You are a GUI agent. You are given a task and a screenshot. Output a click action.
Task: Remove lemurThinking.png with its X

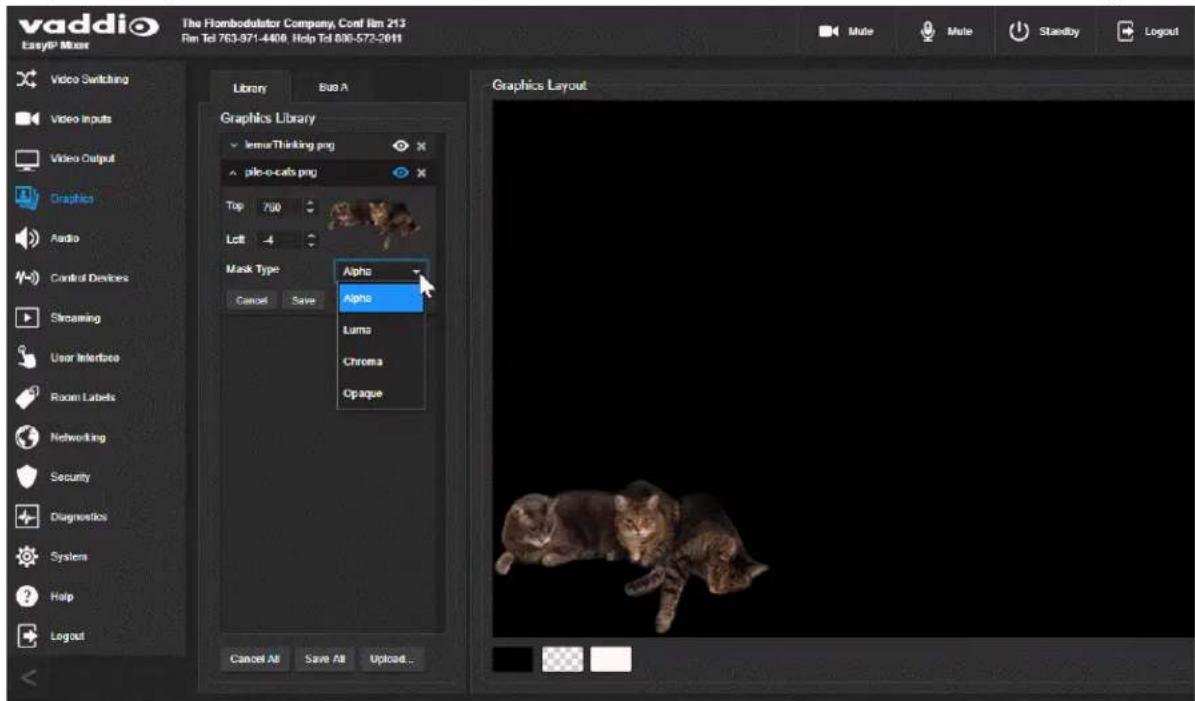pos(421,146)
